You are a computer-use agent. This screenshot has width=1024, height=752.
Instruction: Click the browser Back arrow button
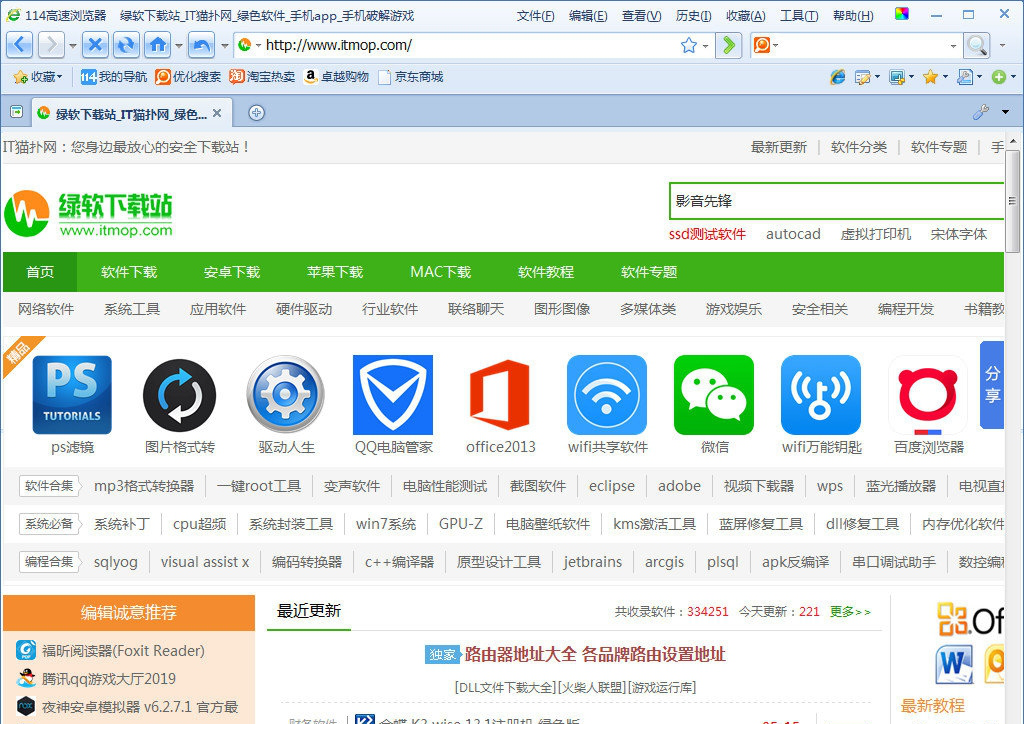(x=19, y=45)
